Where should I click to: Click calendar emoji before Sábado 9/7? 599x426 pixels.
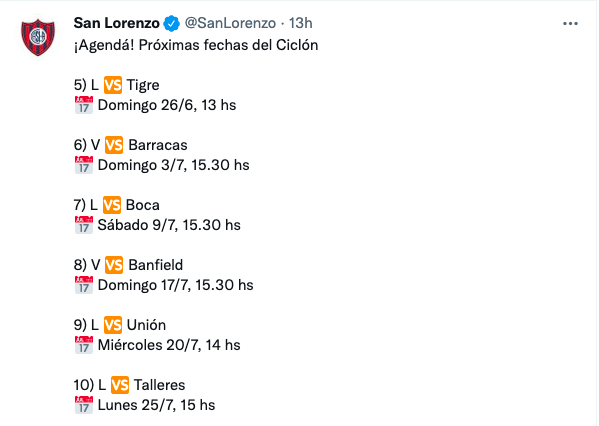click(x=84, y=225)
